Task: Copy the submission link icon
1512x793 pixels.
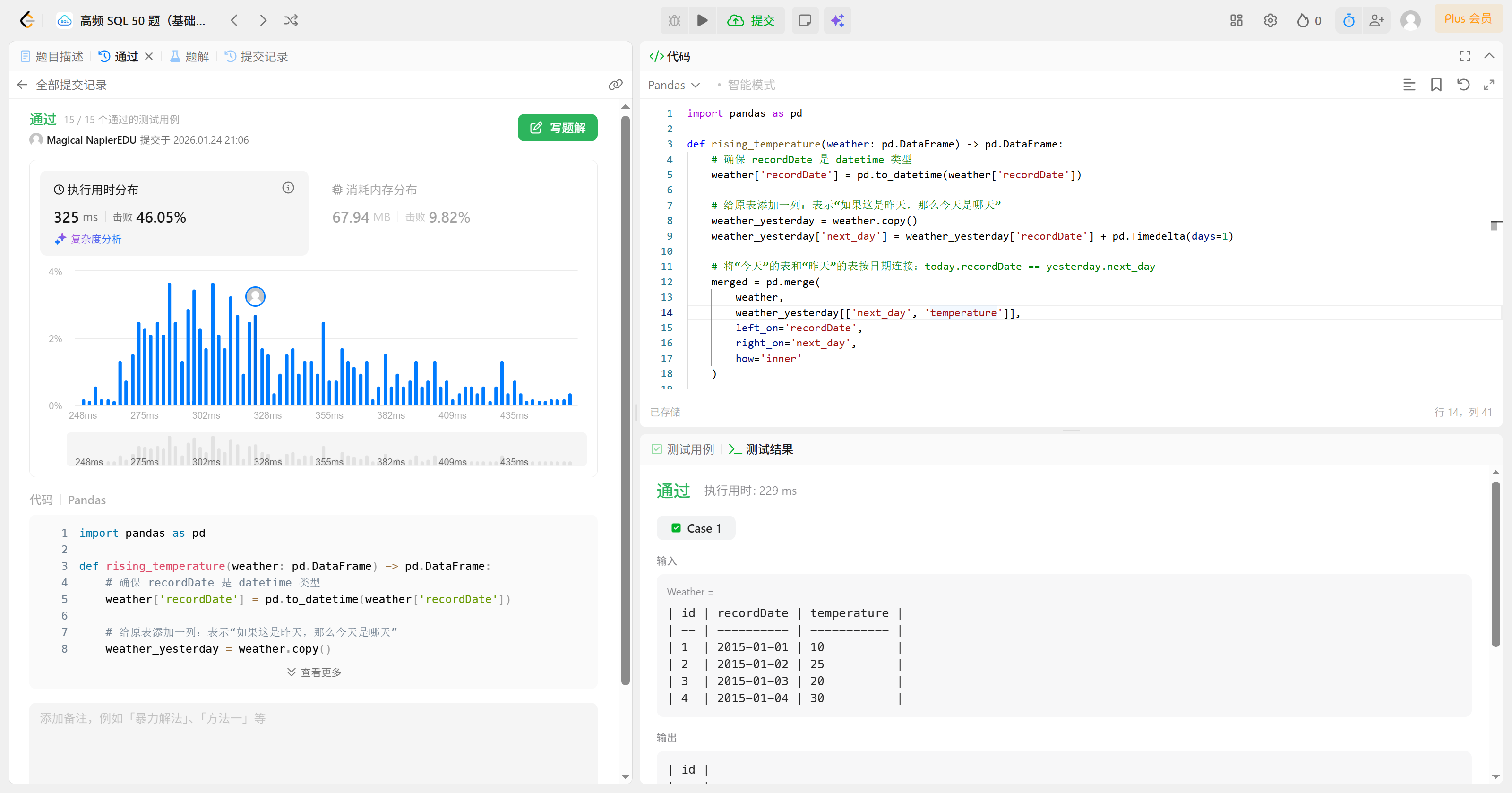Action: click(x=615, y=85)
